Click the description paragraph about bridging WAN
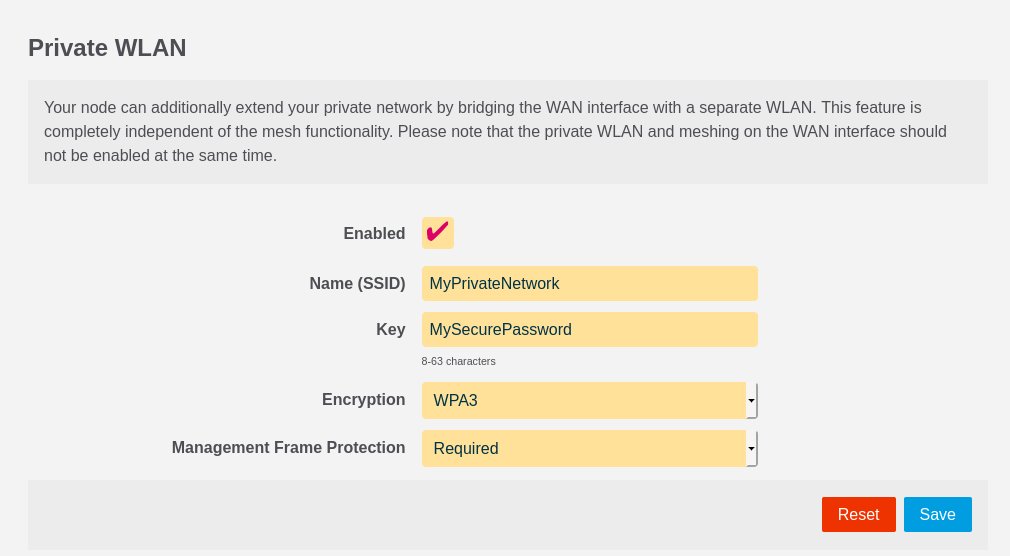 pyautogui.click(x=495, y=131)
